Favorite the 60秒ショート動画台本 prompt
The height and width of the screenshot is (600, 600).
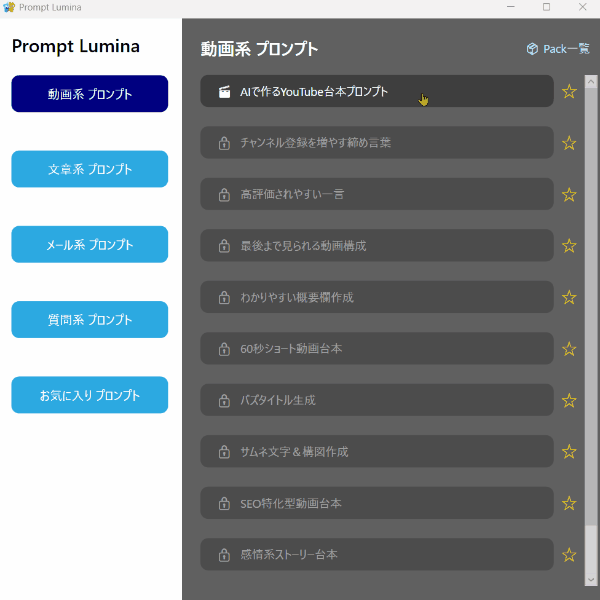coord(569,349)
